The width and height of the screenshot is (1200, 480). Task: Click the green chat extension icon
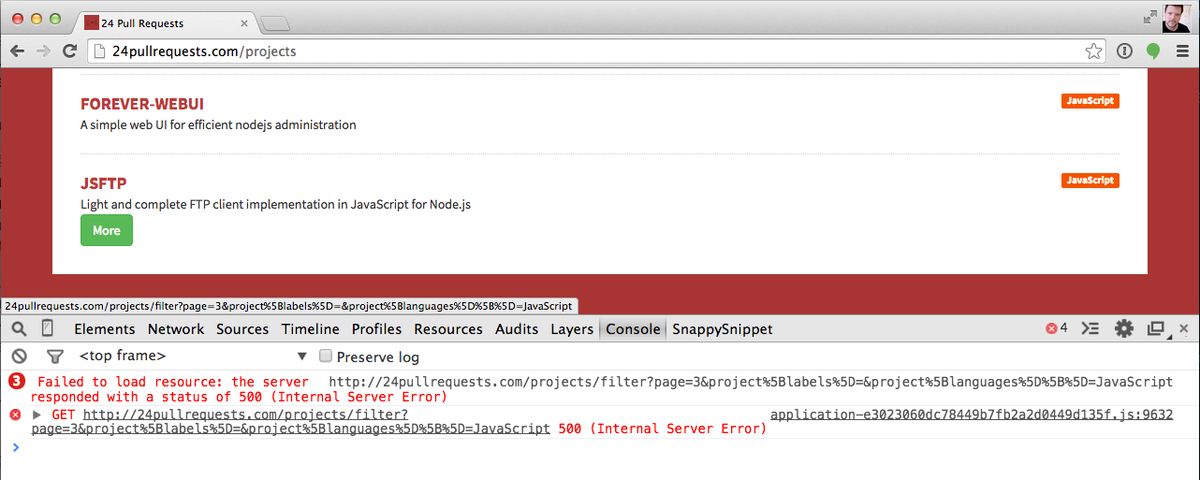point(1153,51)
